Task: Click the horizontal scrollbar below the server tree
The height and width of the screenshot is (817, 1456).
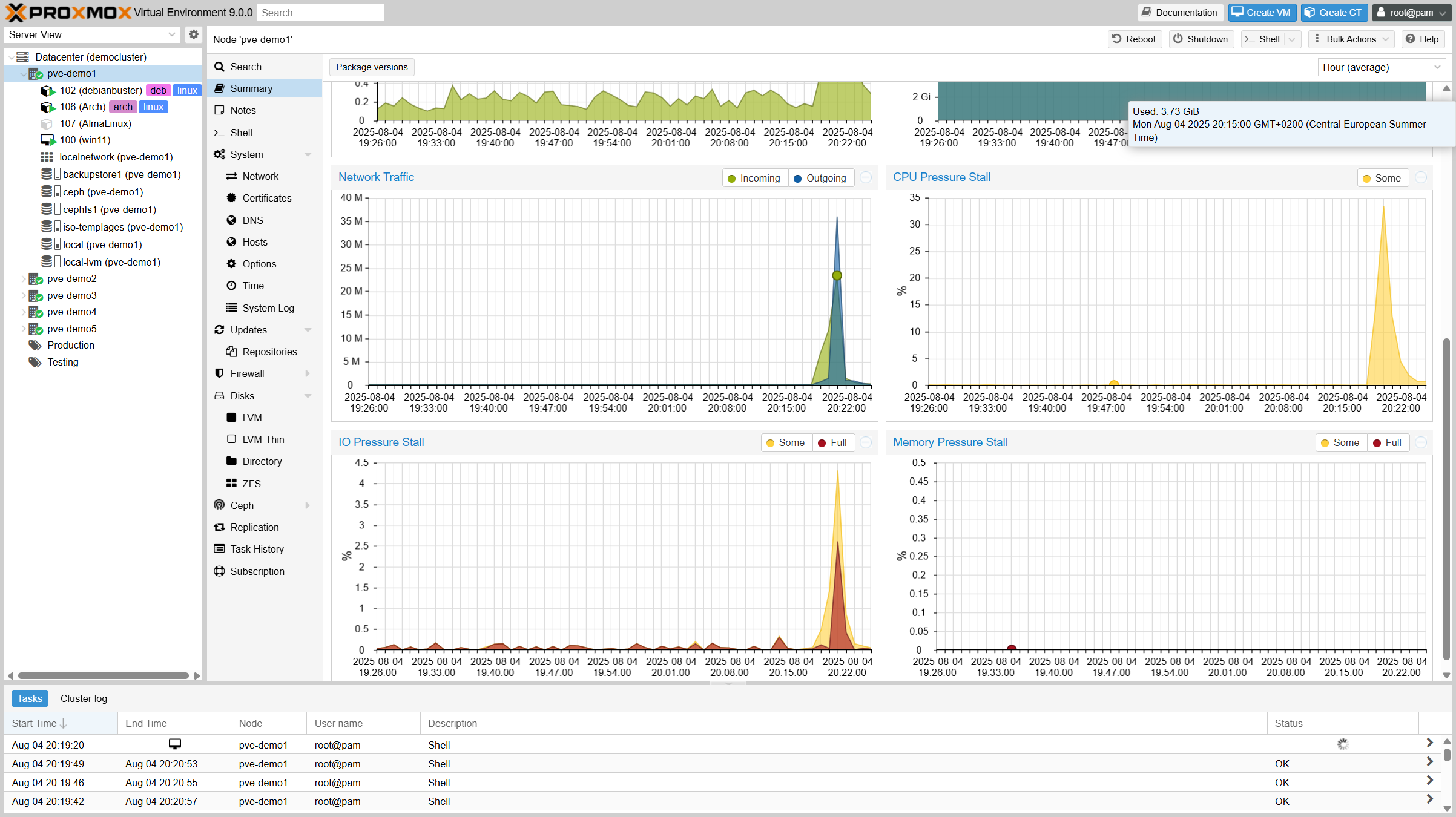Action: (103, 675)
